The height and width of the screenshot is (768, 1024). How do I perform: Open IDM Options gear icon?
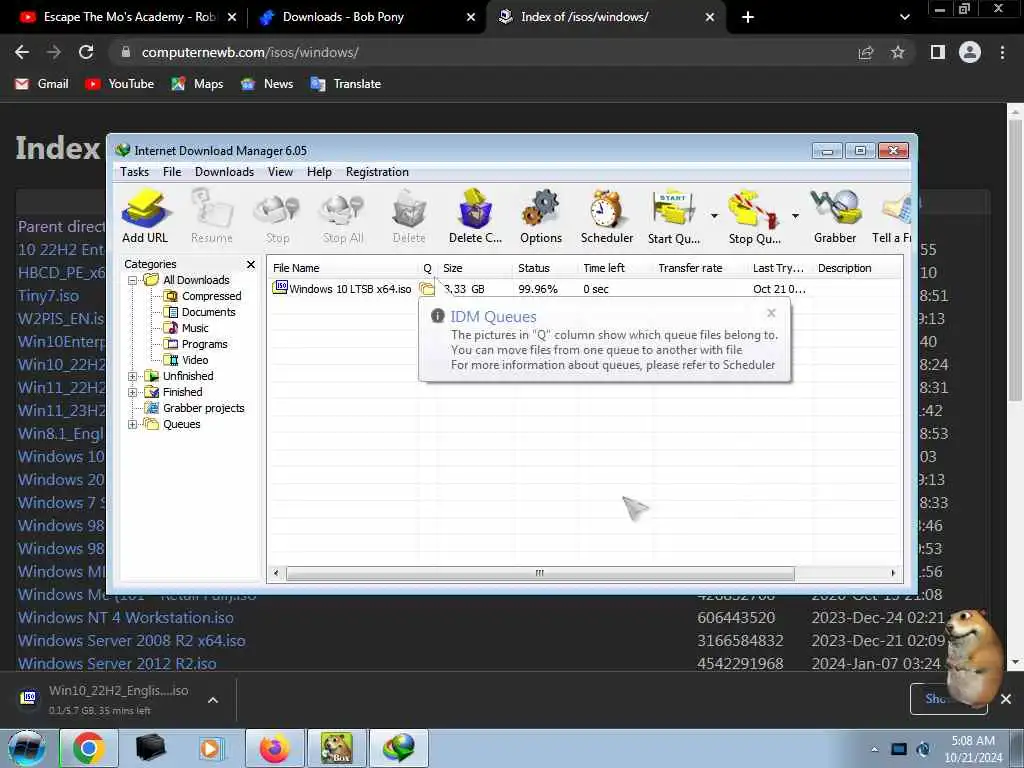[541, 216]
